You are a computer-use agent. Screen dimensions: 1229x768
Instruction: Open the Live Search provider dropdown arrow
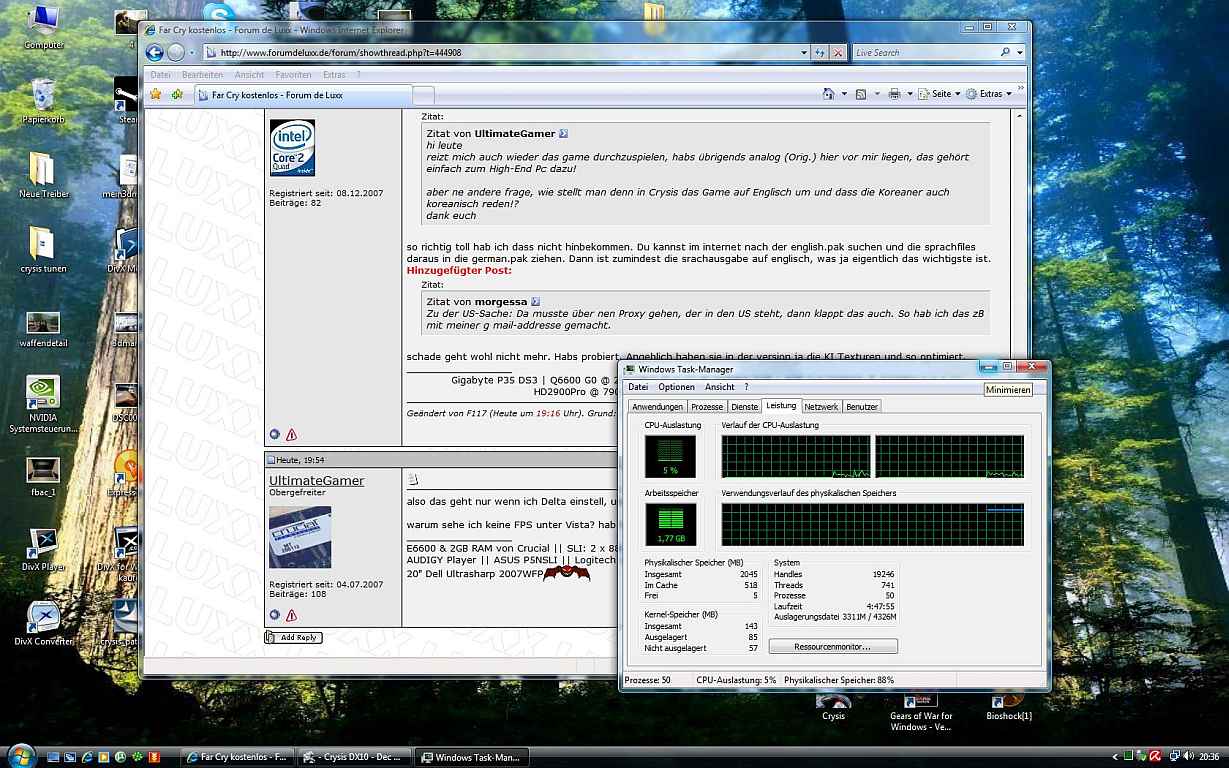pyautogui.click(x=1020, y=53)
